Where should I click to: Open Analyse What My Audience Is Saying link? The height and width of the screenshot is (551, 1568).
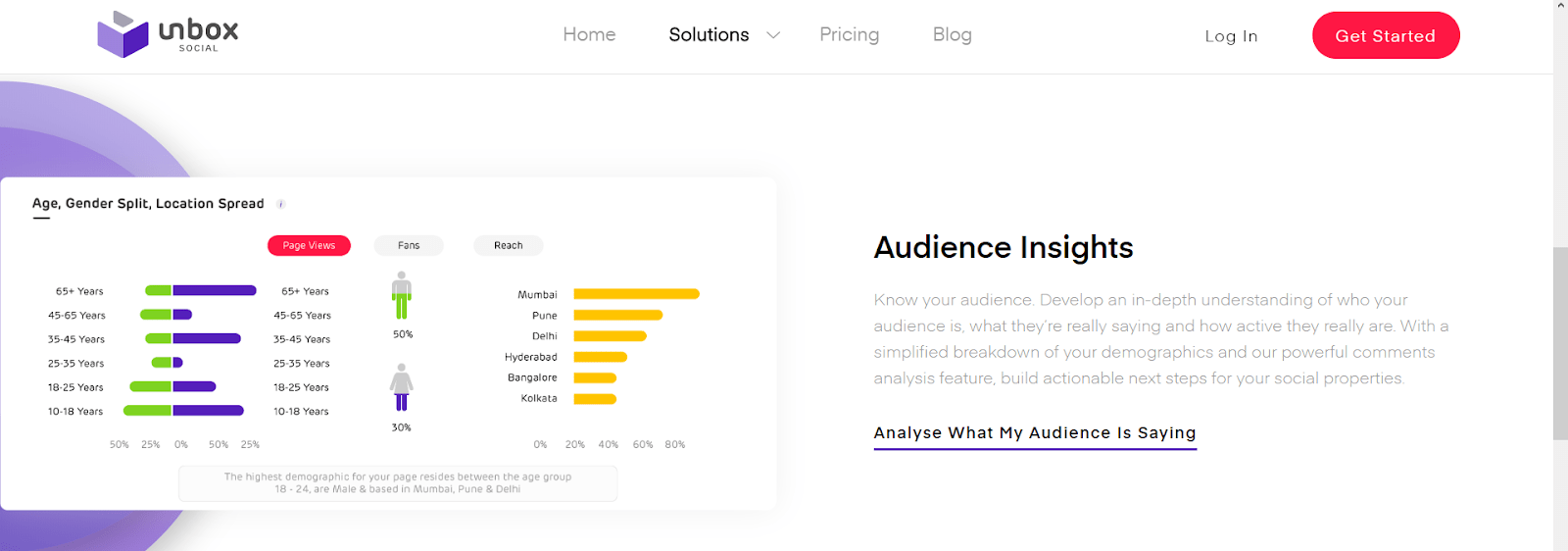tap(1035, 433)
